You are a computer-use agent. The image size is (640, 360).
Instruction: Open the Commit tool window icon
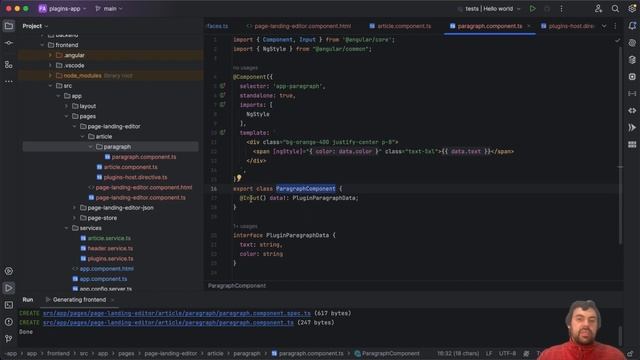click(9, 43)
